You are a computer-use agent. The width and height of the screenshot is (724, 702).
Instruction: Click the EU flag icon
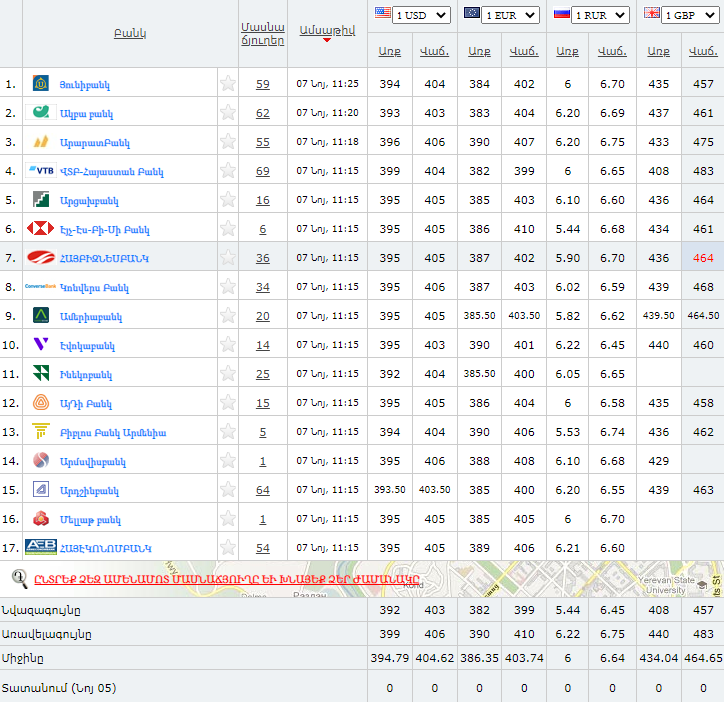472,12
